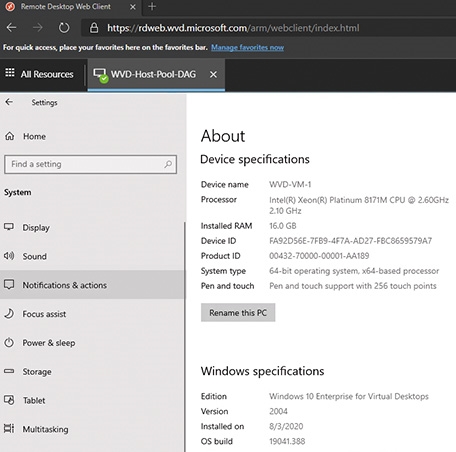The image size is (456, 452).
Task: Click the Windows specifications heading
Action: (262, 371)
